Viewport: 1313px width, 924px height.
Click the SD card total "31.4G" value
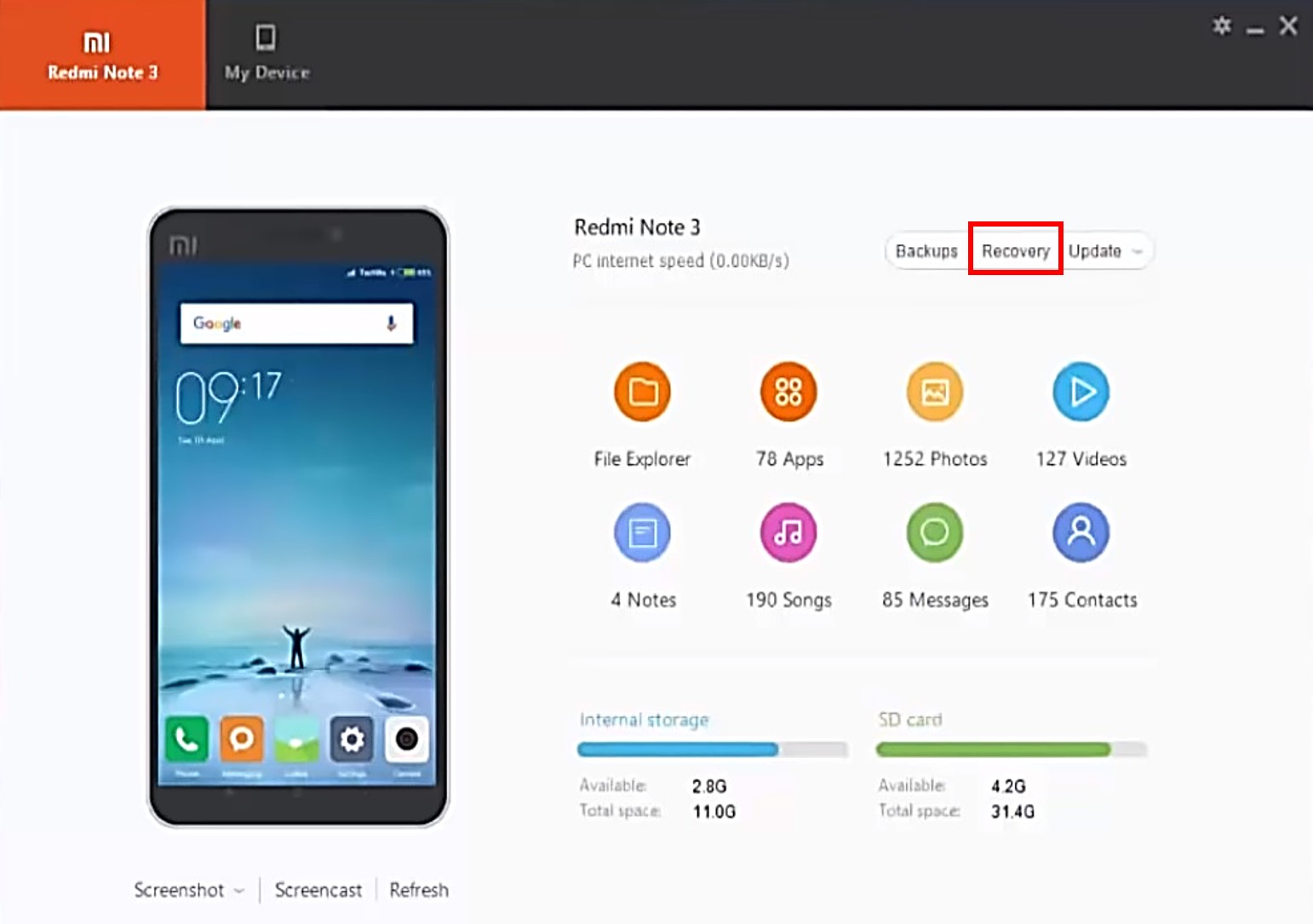coord(1012,812)
